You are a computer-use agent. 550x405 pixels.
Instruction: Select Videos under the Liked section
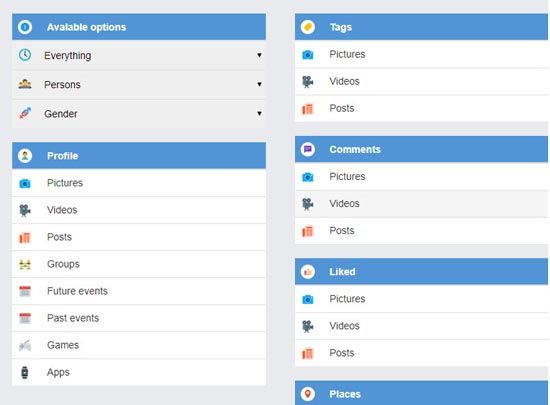421,326
